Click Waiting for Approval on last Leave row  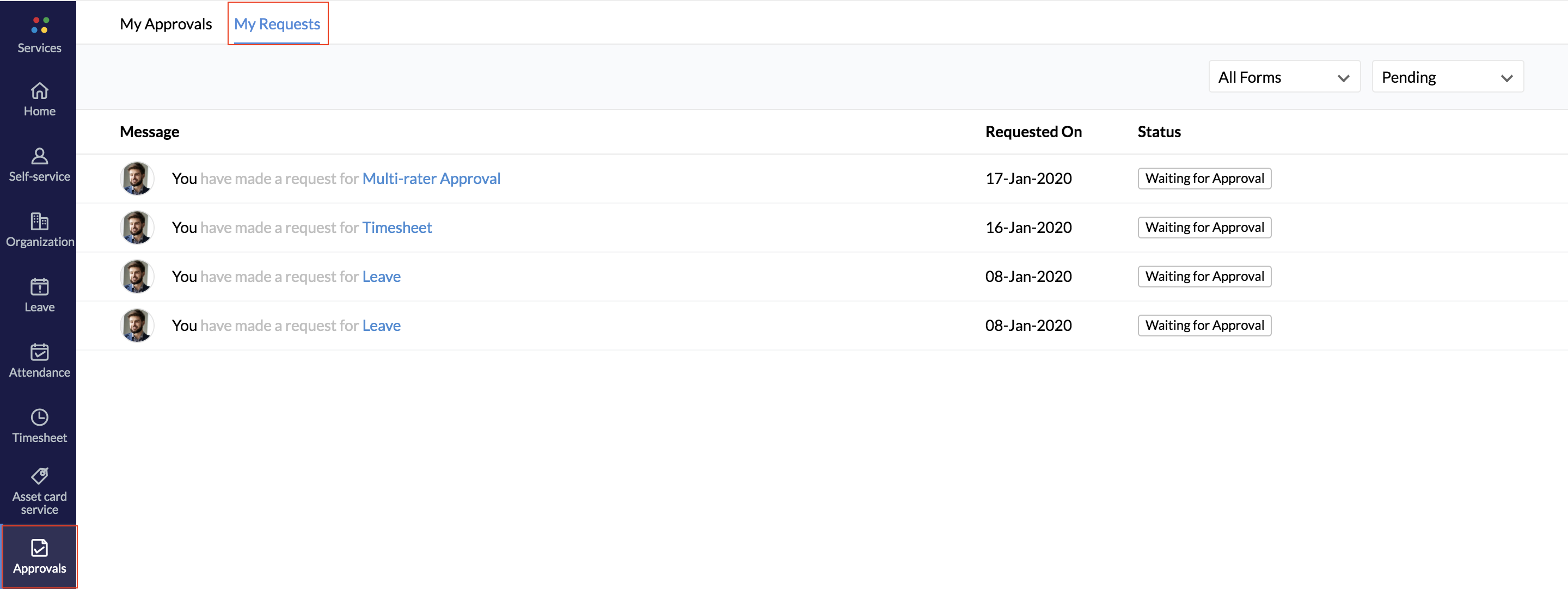[1204, 326]
